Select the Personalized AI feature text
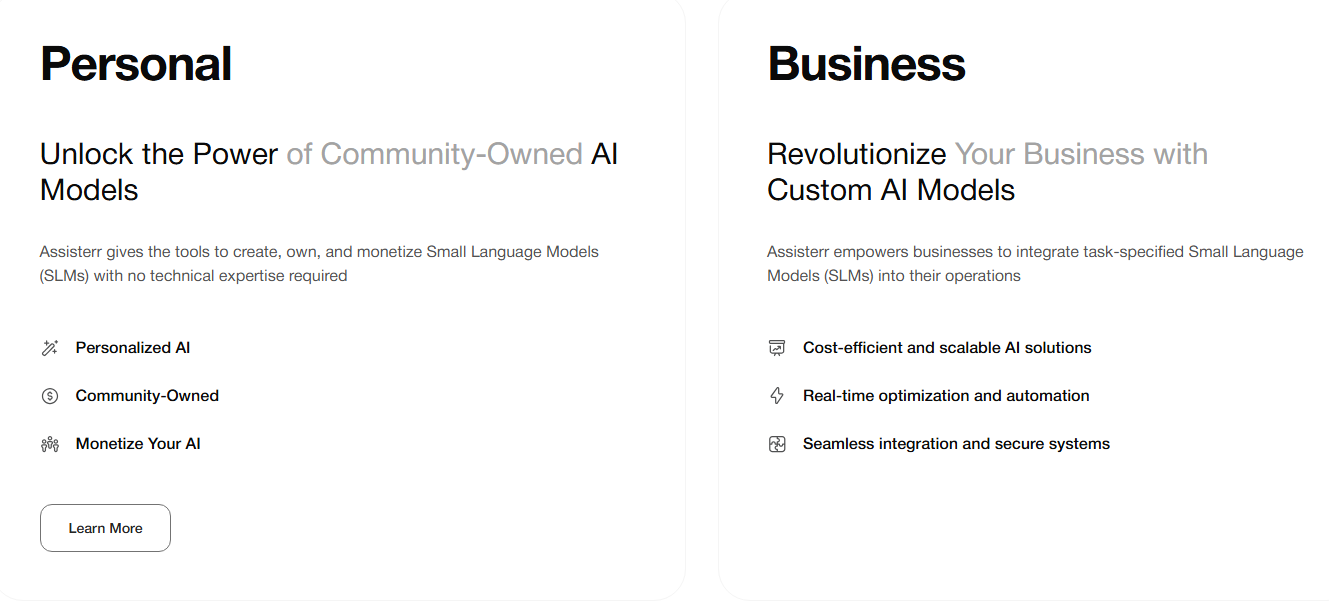The height and width of the screenshot is (615, 1329). (133, 348)
